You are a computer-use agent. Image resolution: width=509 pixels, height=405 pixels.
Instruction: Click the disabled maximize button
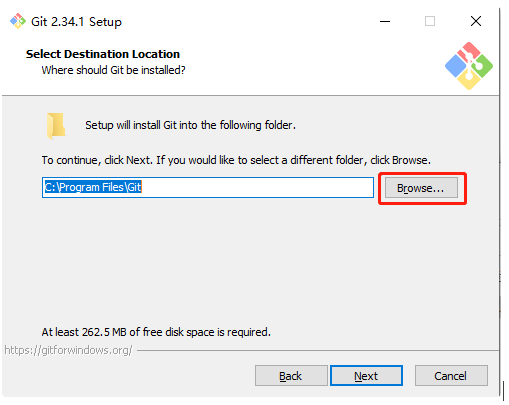430,21
